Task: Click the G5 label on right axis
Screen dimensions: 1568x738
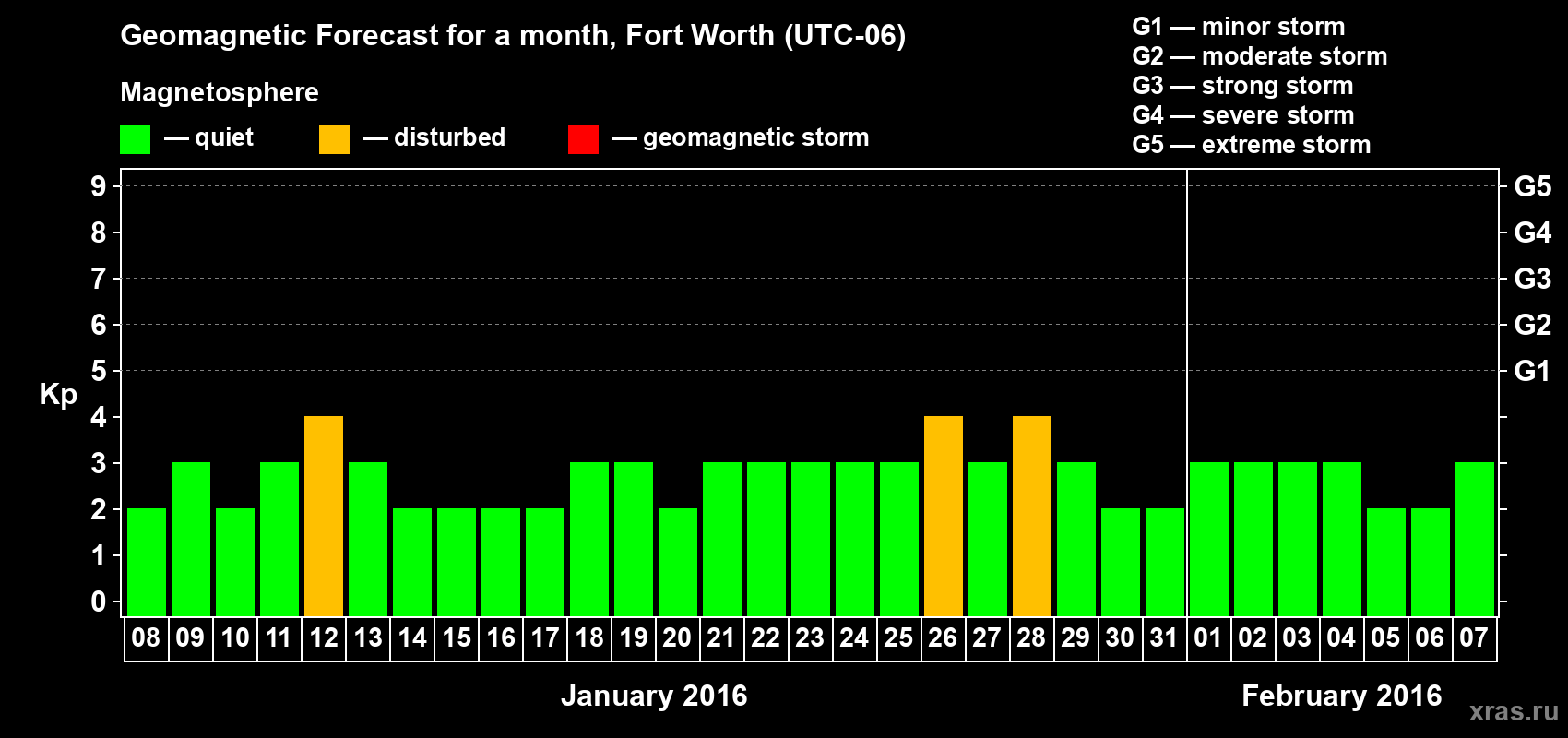Action: click(x=1533, y=186)
